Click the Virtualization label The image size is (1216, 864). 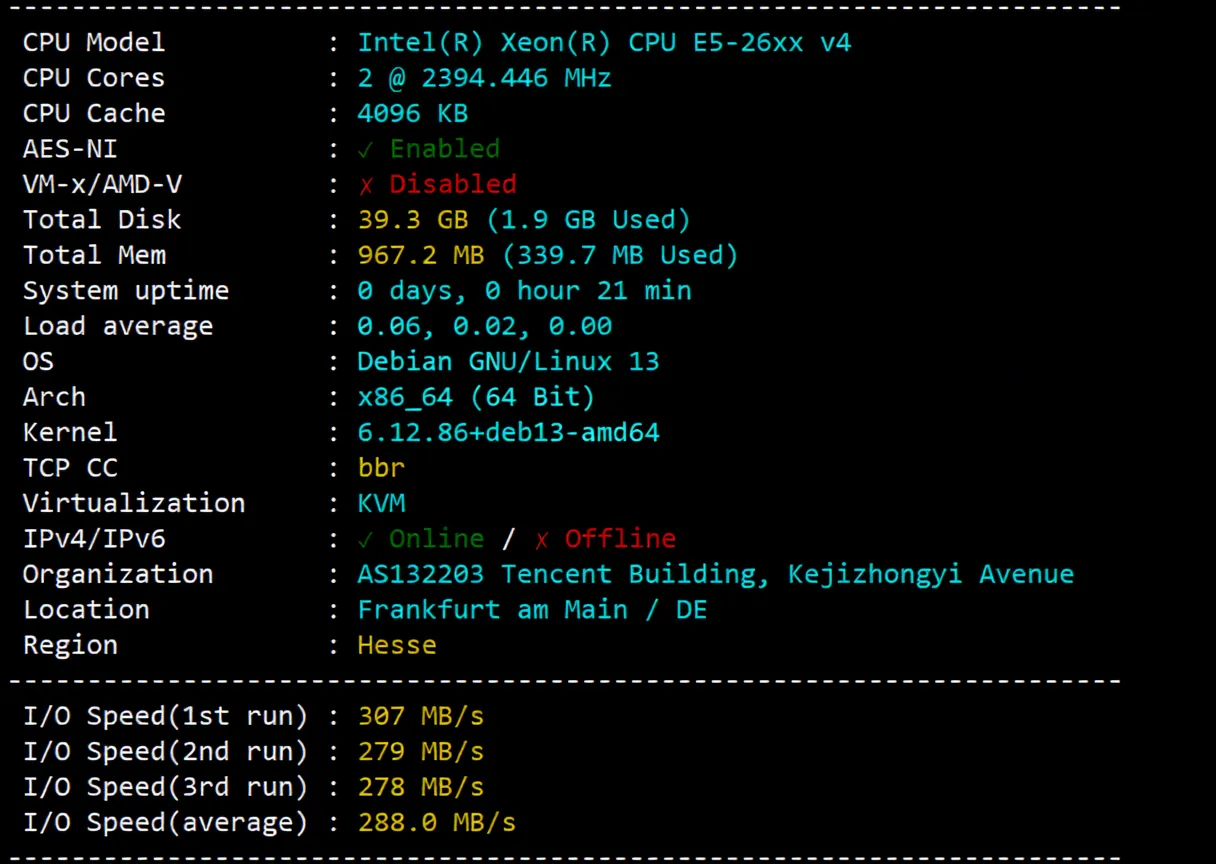pyautogui.click(x=134, y=503)
